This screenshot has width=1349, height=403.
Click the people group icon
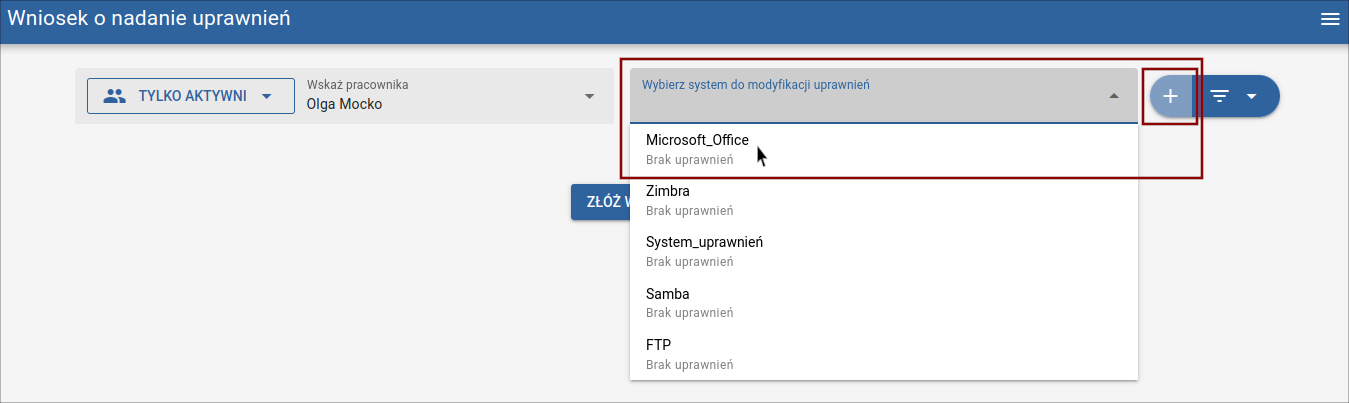(x=115, y=96)
